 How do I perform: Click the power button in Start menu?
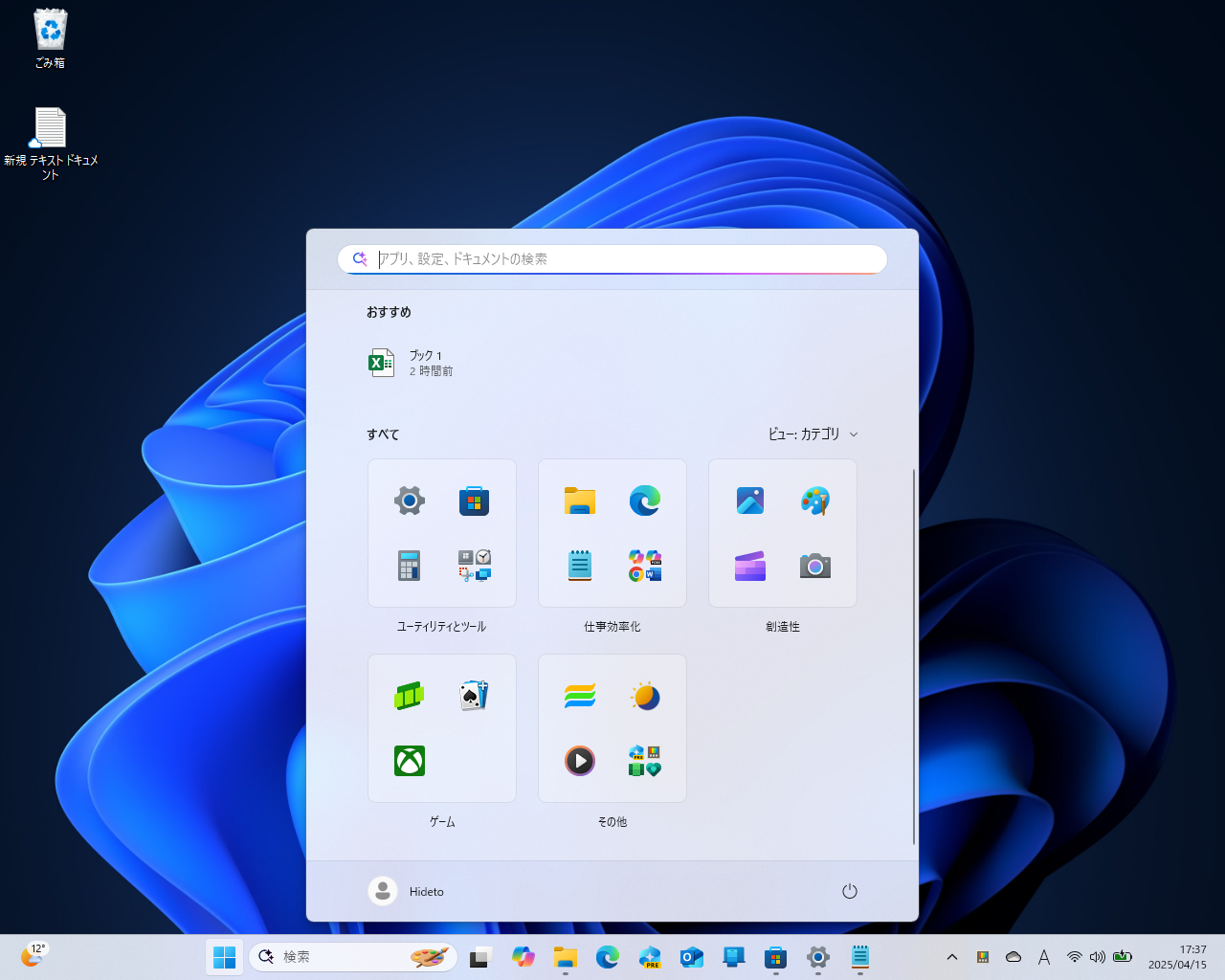850,891
